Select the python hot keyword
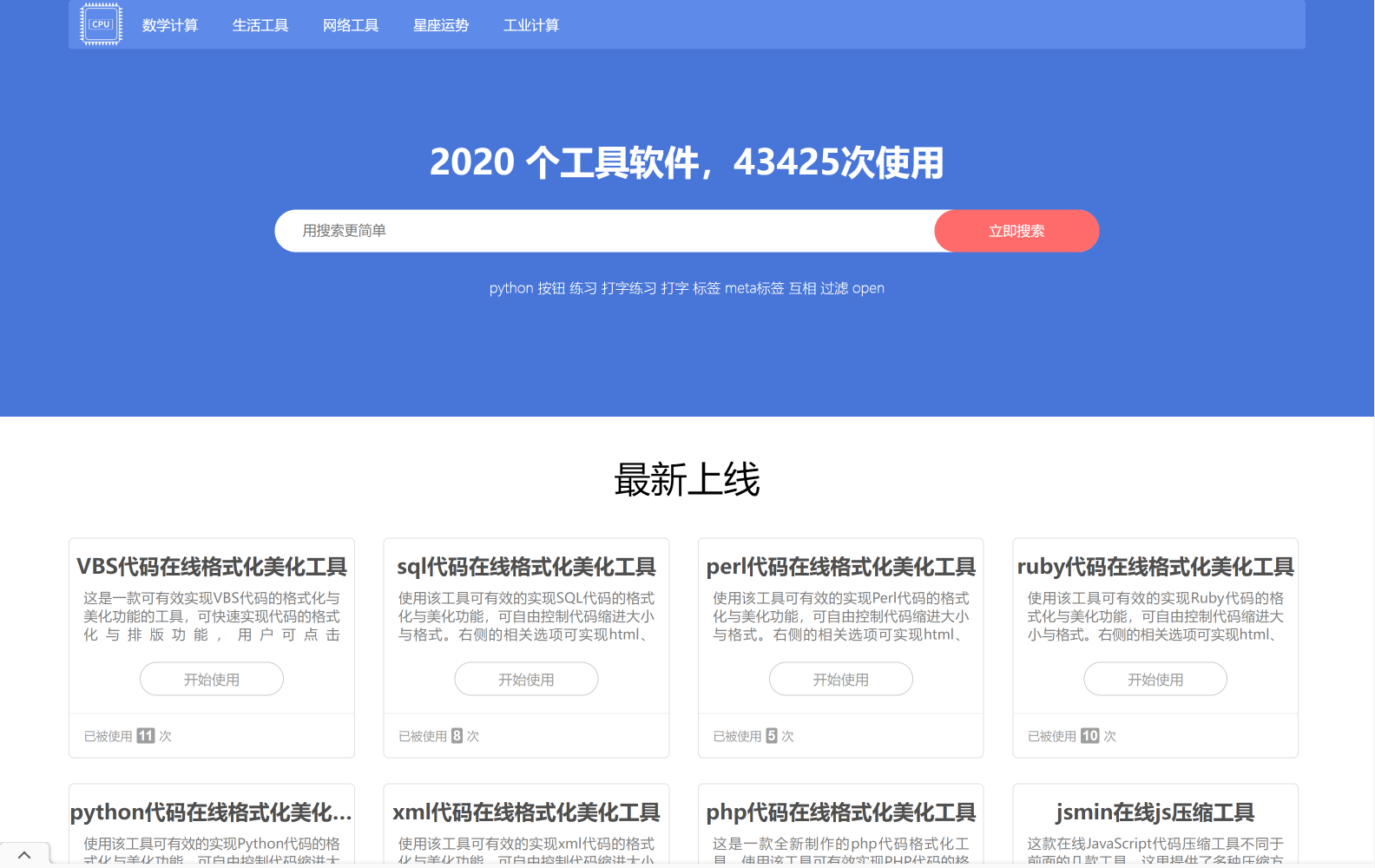 tap(511, 288)
